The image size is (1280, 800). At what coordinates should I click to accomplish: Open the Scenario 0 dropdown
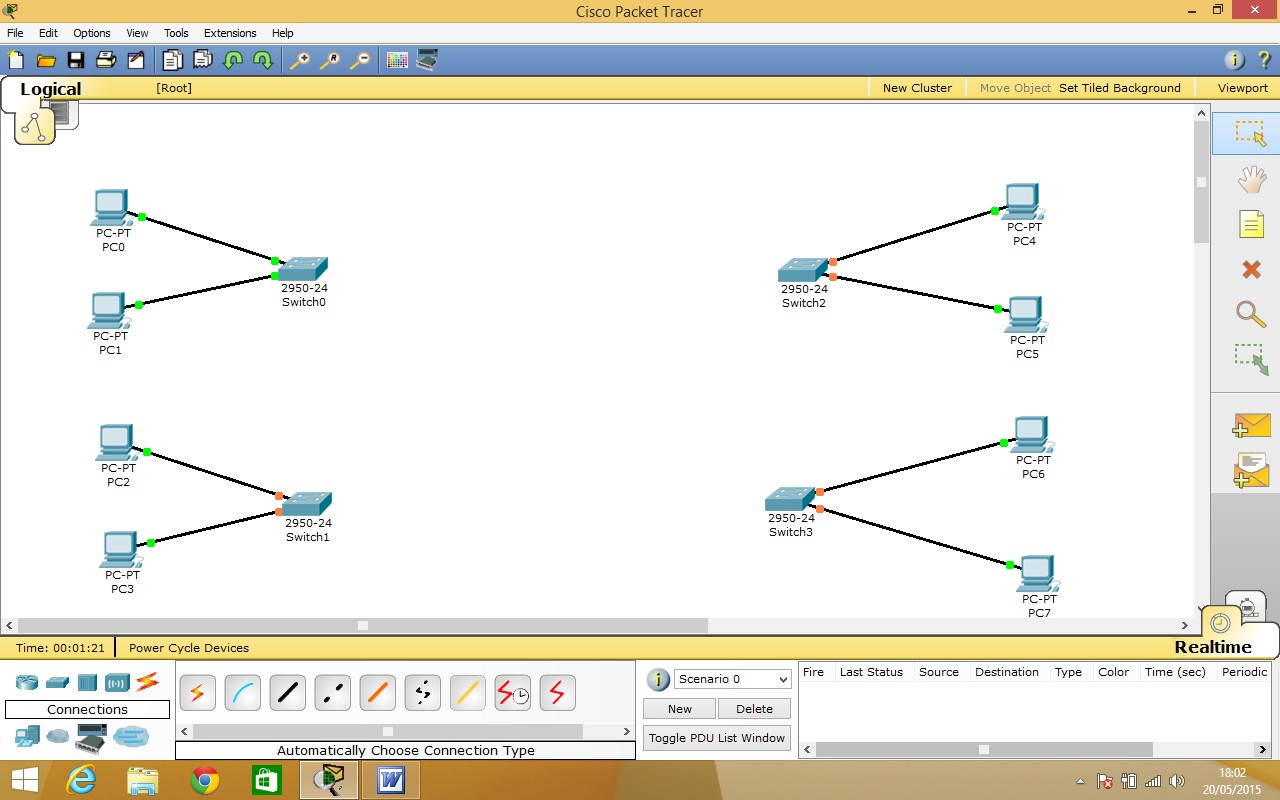coord(733,679)
